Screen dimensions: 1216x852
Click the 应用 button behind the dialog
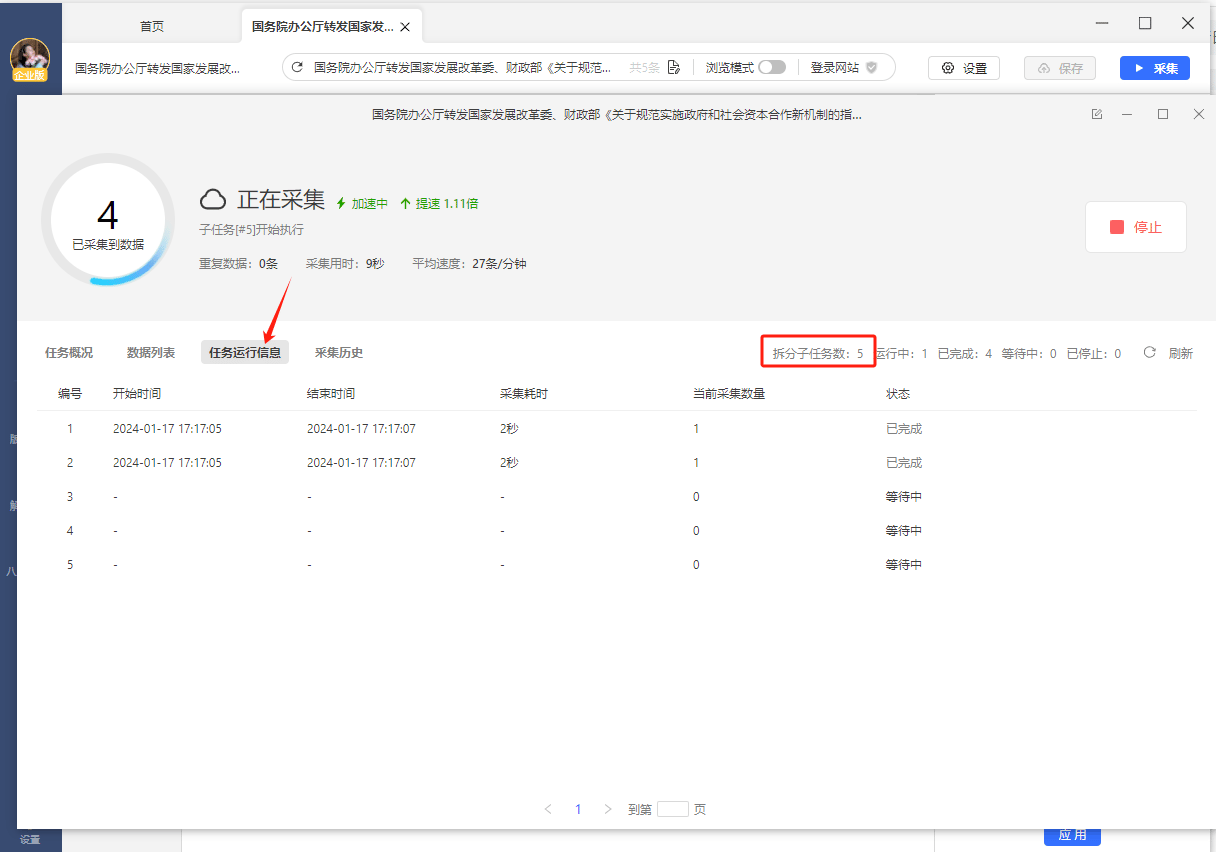pyautogui.click(x=1072, y=836)
